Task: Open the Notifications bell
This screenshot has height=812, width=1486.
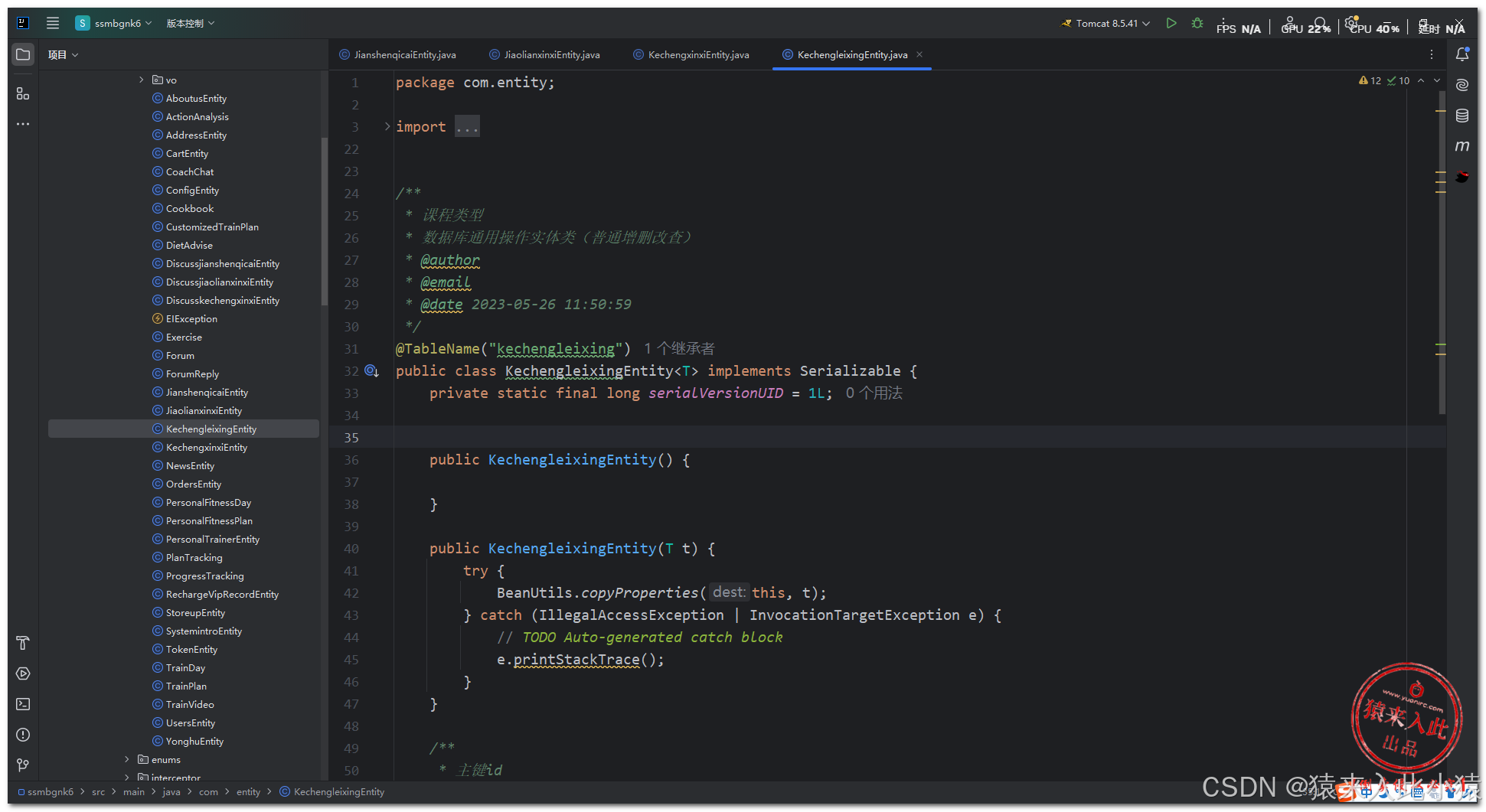Action: pyautogui.click(x=1462, y=54)
